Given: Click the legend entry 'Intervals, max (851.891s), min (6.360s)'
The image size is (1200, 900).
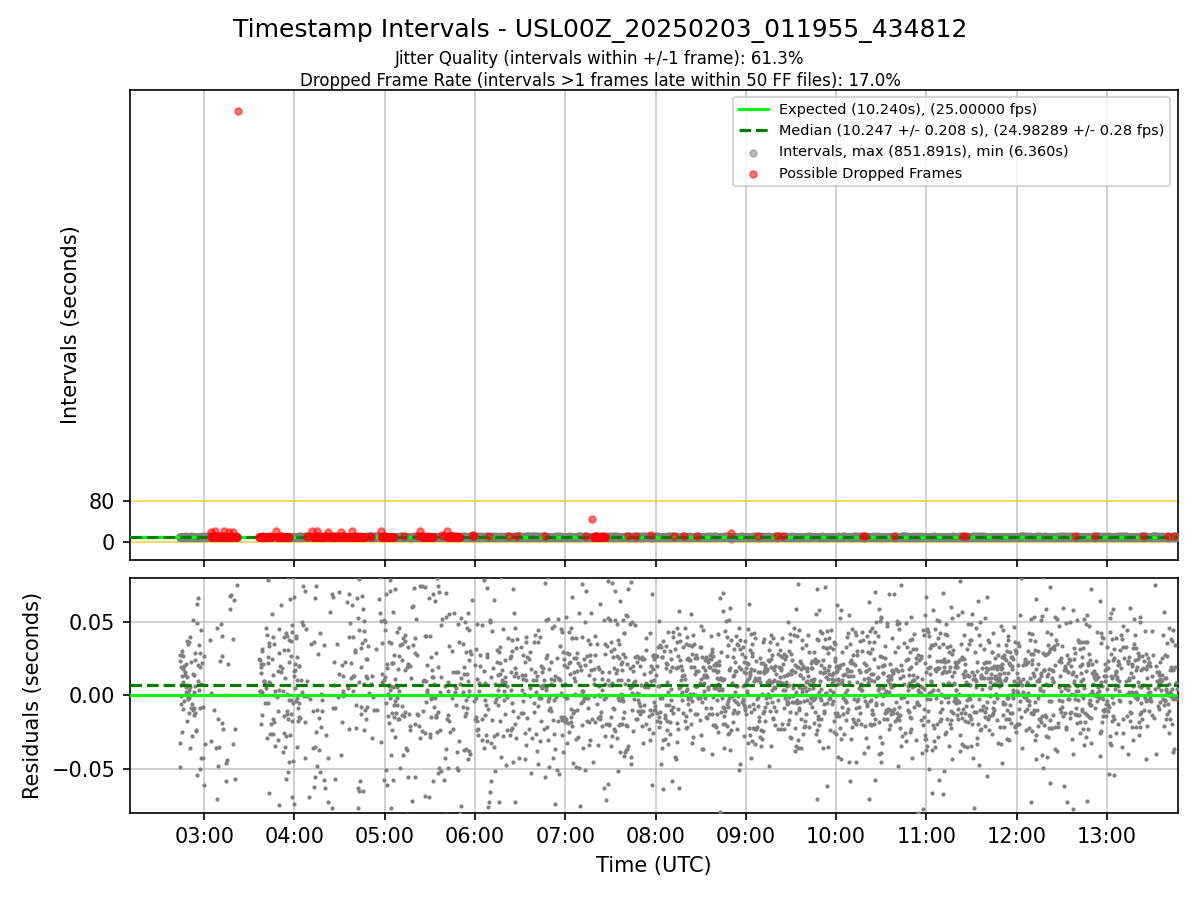Looking at the screenshot, I should point(923,152).
